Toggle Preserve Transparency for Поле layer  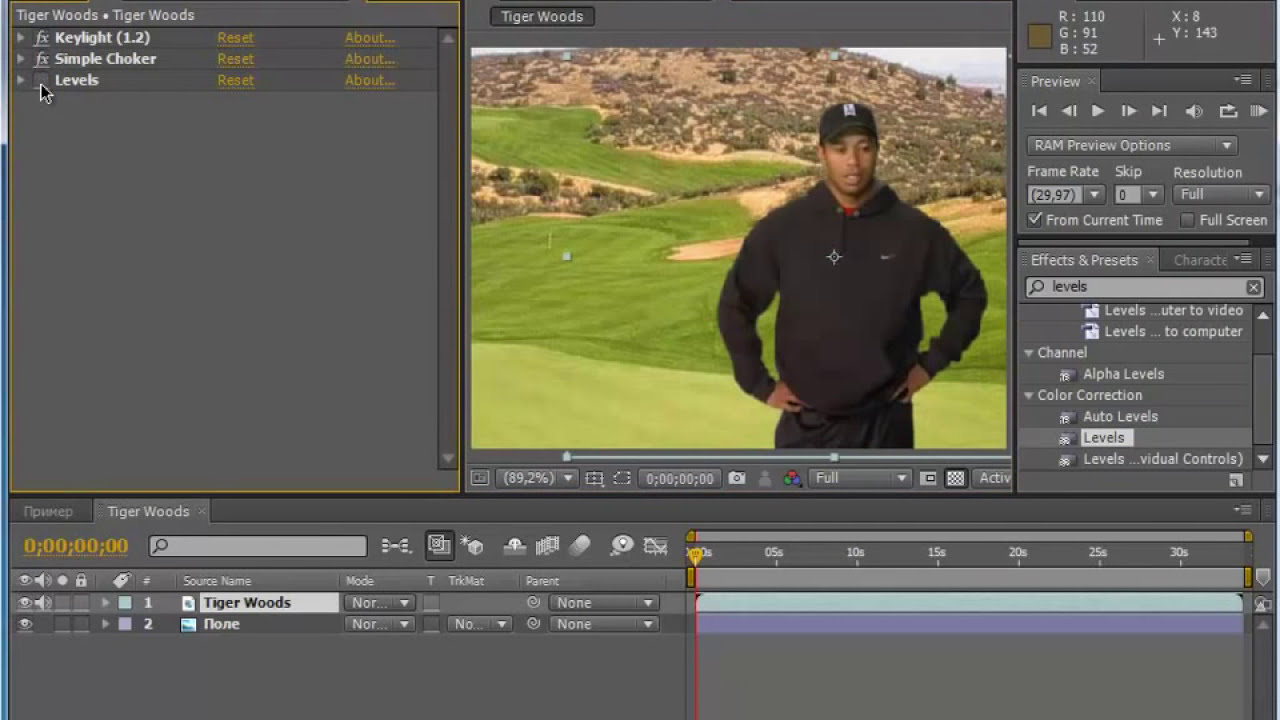click(431, 624)
